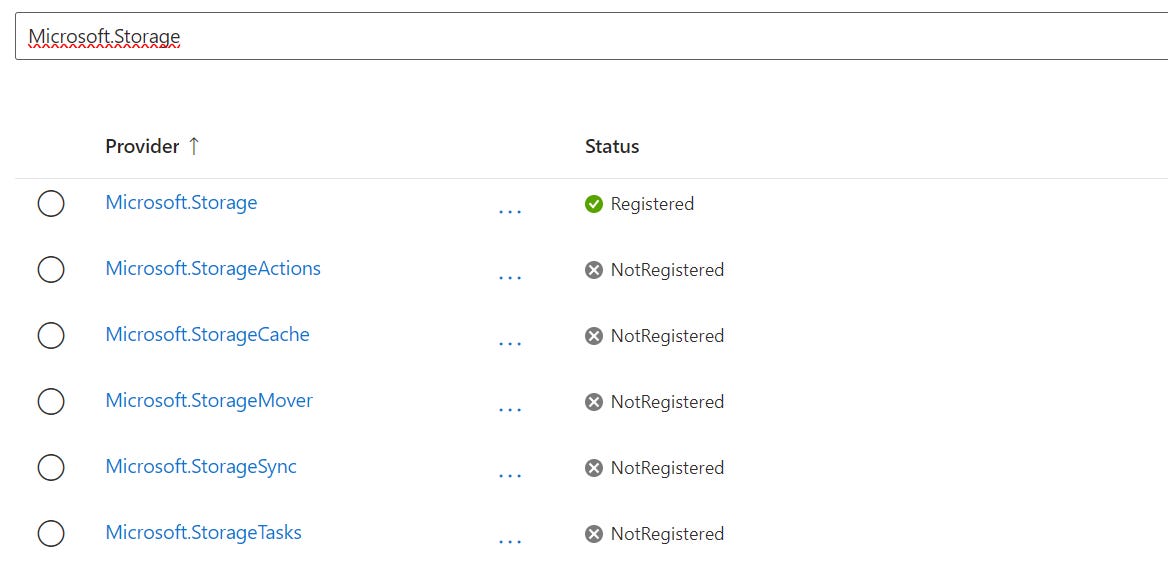1168x577 pixels.
Task: Click the NotRegistered X icon for StorageCache
Action: pos(594,336)
